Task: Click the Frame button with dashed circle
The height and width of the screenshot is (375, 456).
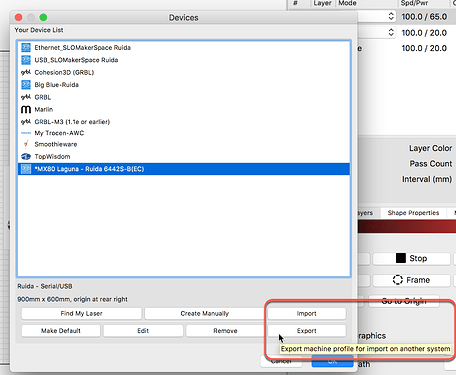Action: 411,280
